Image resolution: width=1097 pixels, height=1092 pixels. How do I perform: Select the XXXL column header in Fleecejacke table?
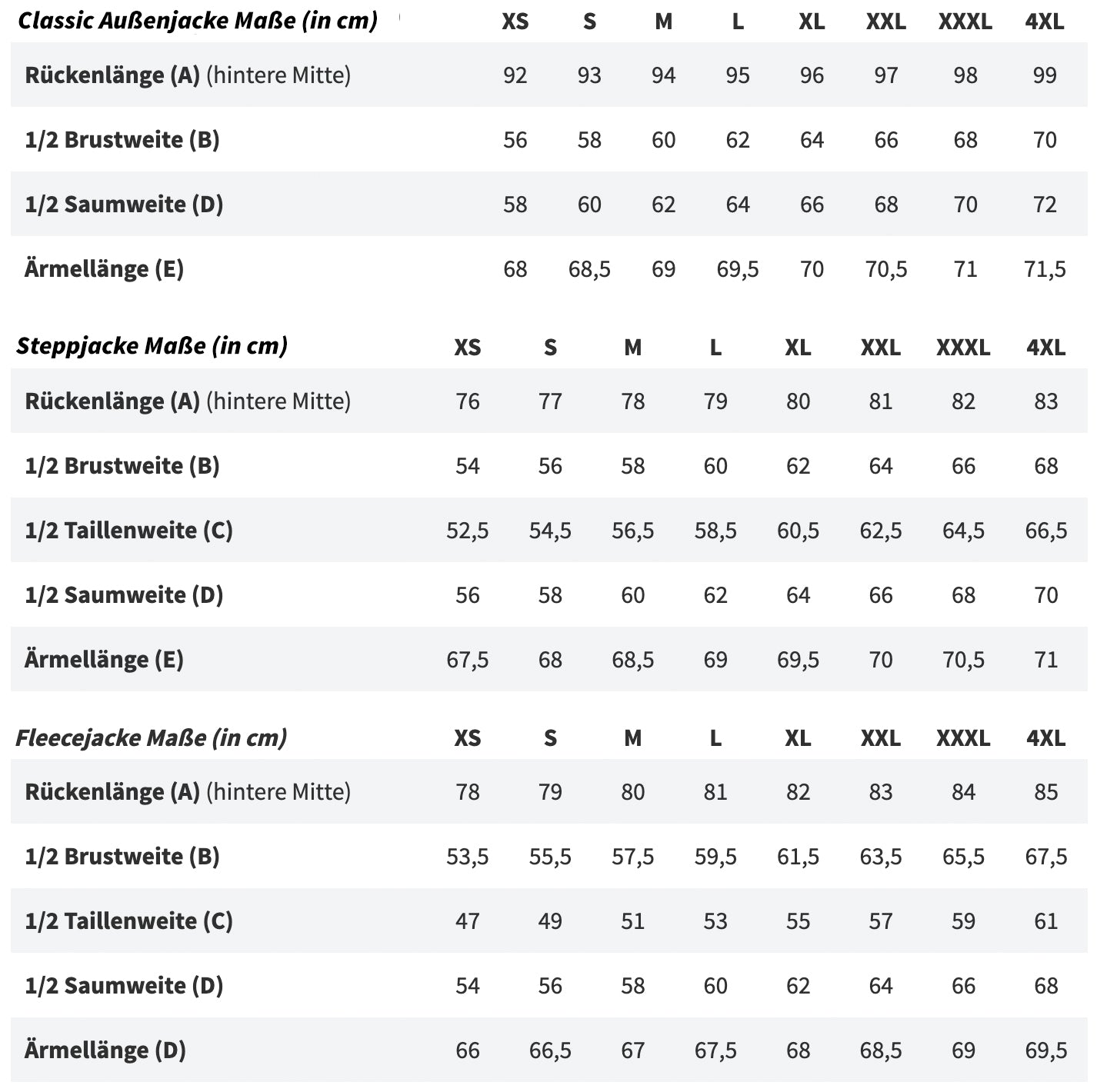click(x=963, y=738)
